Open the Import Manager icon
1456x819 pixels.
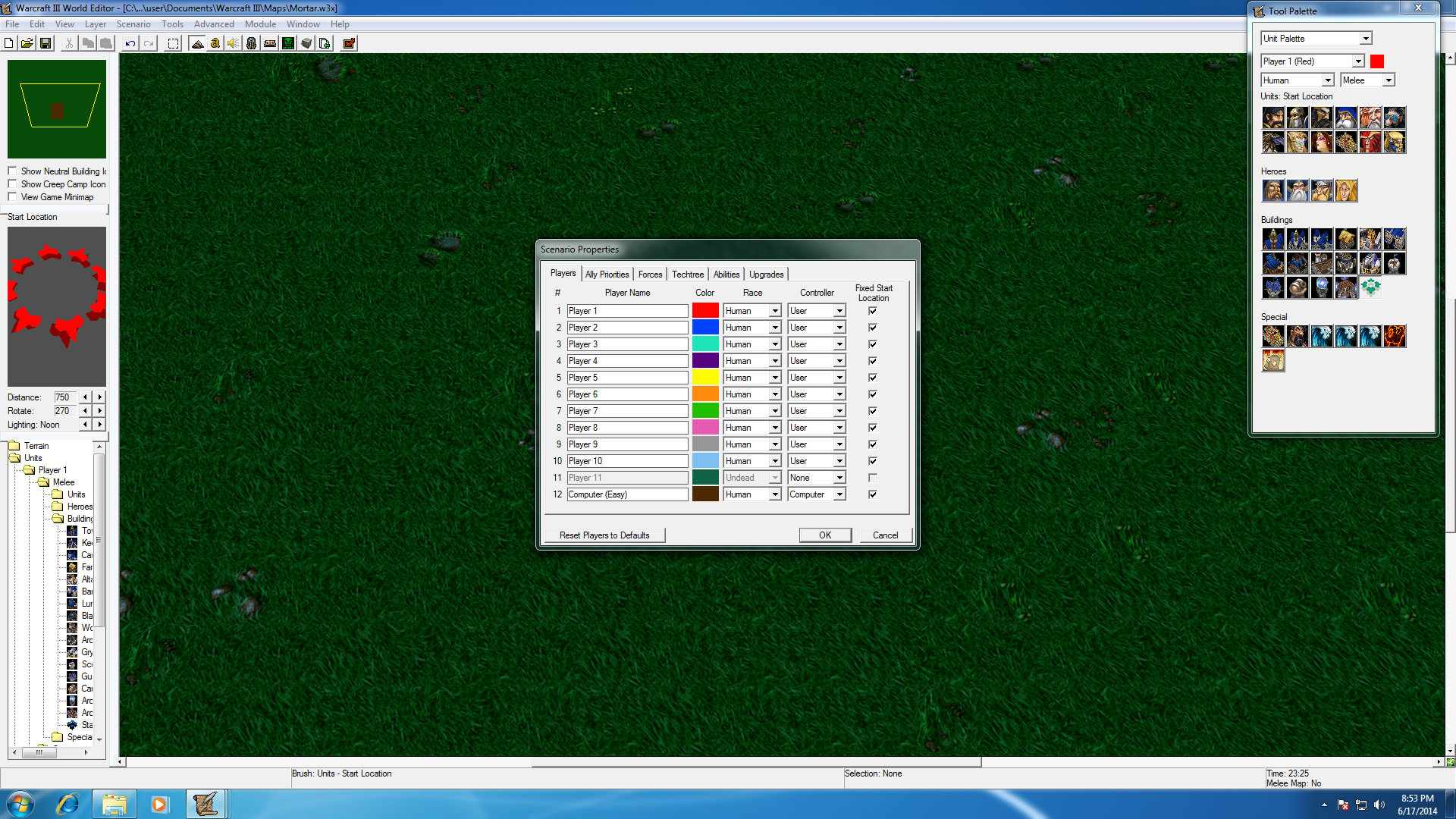tap(325, 43)
